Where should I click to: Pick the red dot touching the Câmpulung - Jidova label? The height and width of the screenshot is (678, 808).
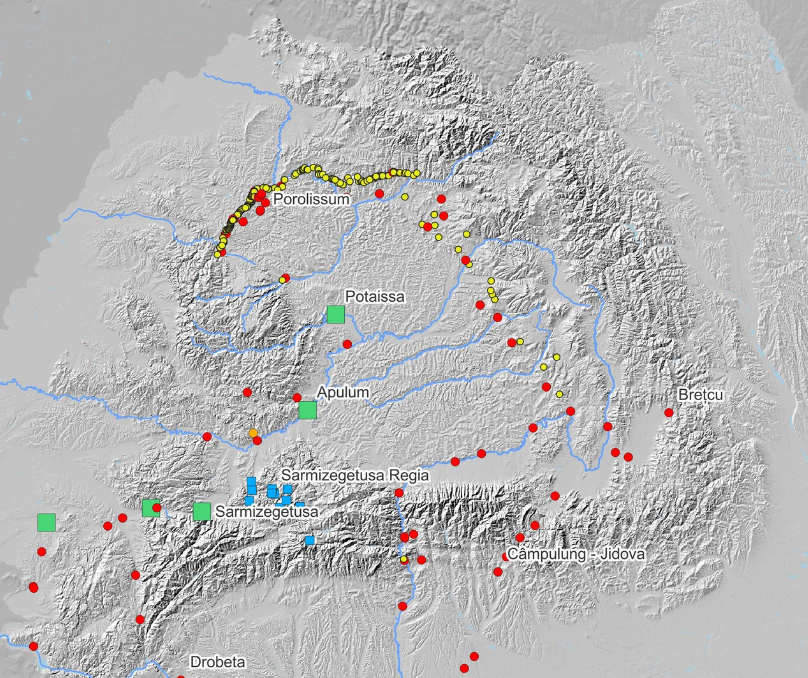coord(506,557)
